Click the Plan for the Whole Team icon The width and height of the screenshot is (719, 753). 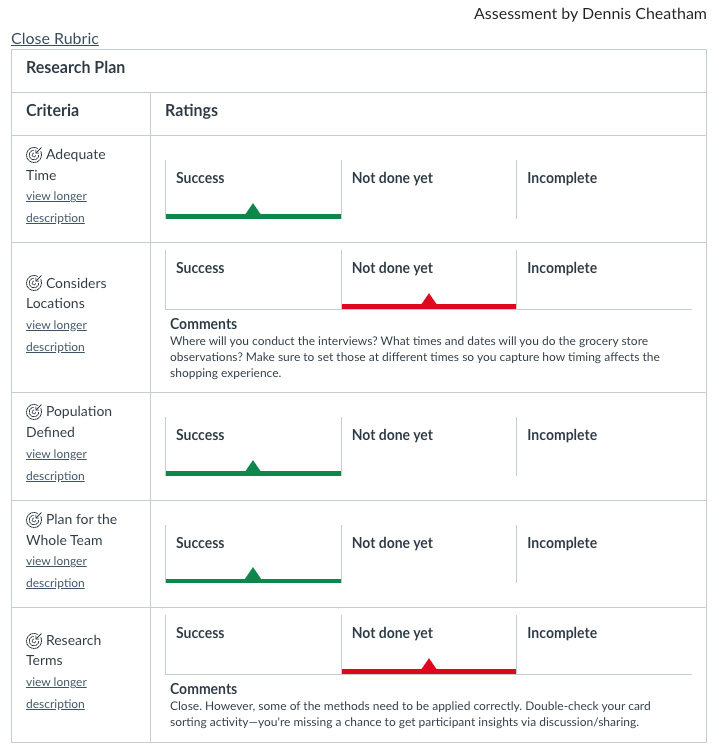(34, 520)
